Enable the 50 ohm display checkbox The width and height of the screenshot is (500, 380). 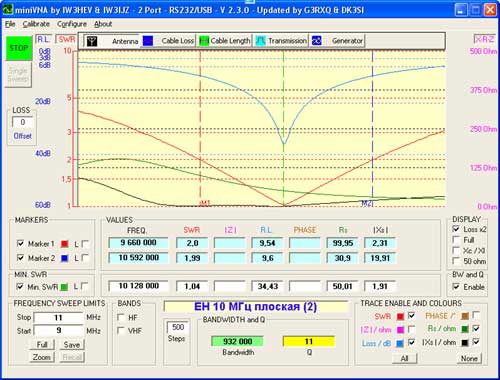[x=456, y=261]
